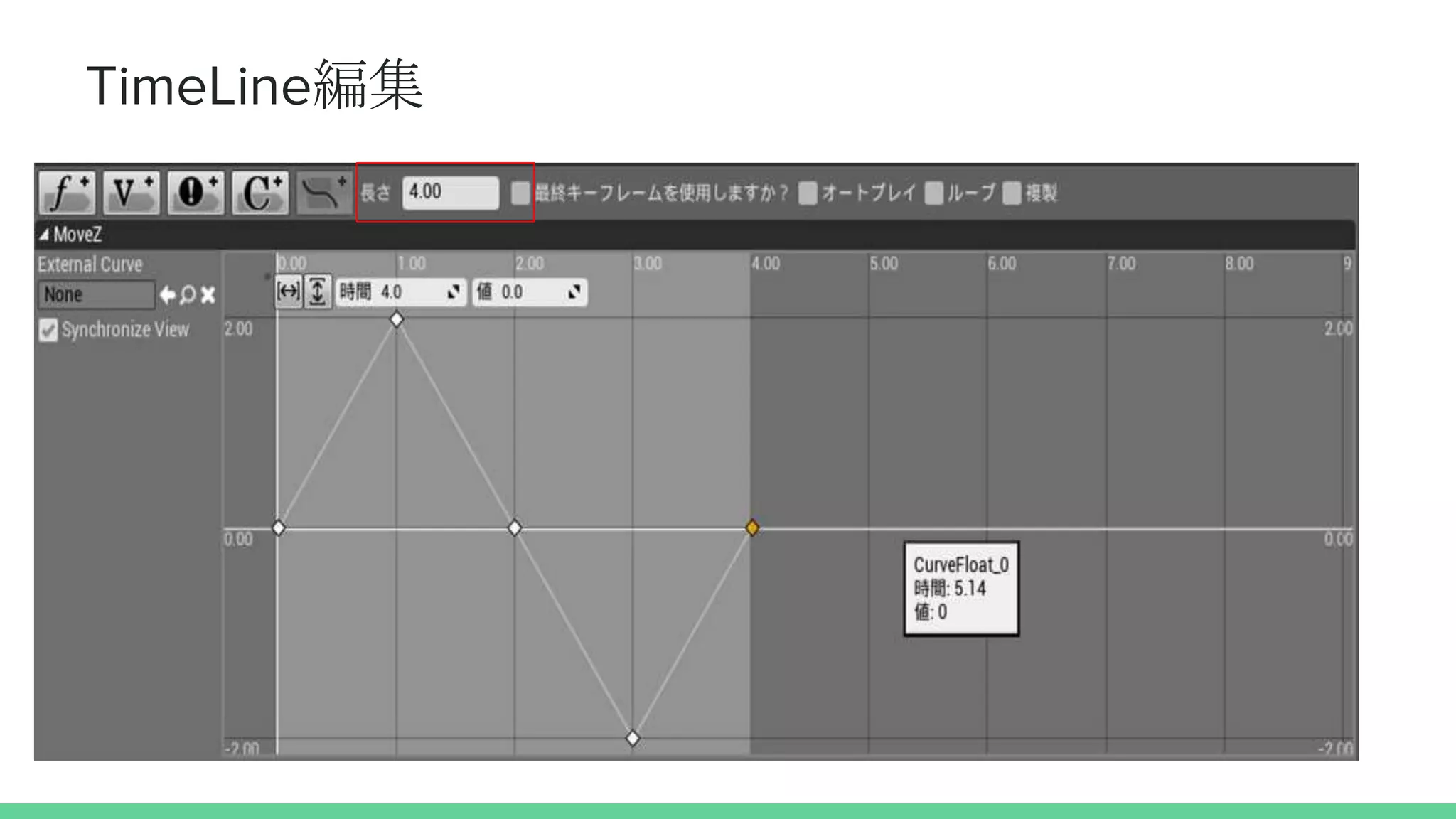Click spinner arrows of the 値 field
The height and width of the screenshot is (819, 1456).
(x=574, y=292)
